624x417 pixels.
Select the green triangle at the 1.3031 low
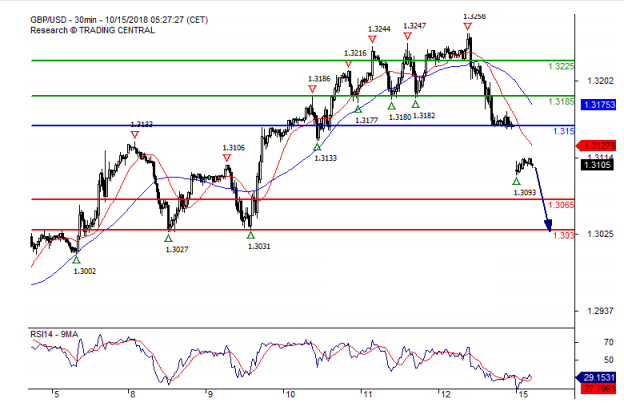(x=251, y=234)
